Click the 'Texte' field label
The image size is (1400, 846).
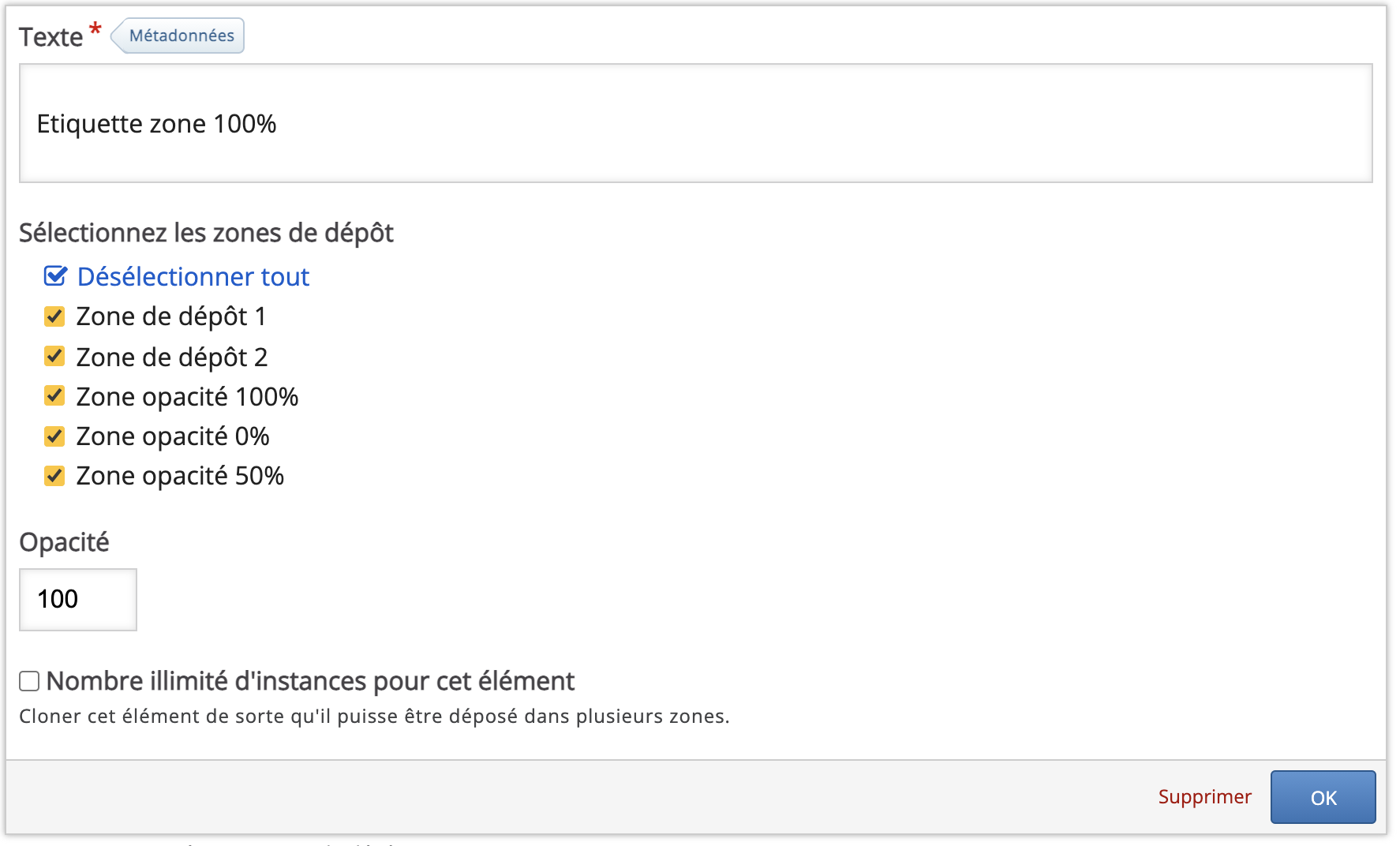(x=51, y=37)
